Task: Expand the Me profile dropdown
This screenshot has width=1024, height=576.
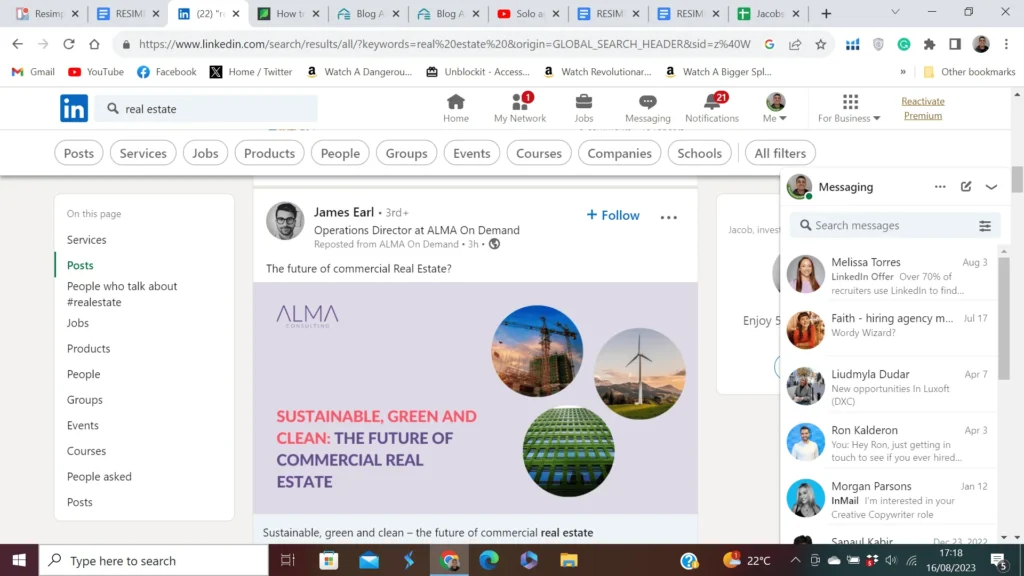Action: [x=775, y=108]
